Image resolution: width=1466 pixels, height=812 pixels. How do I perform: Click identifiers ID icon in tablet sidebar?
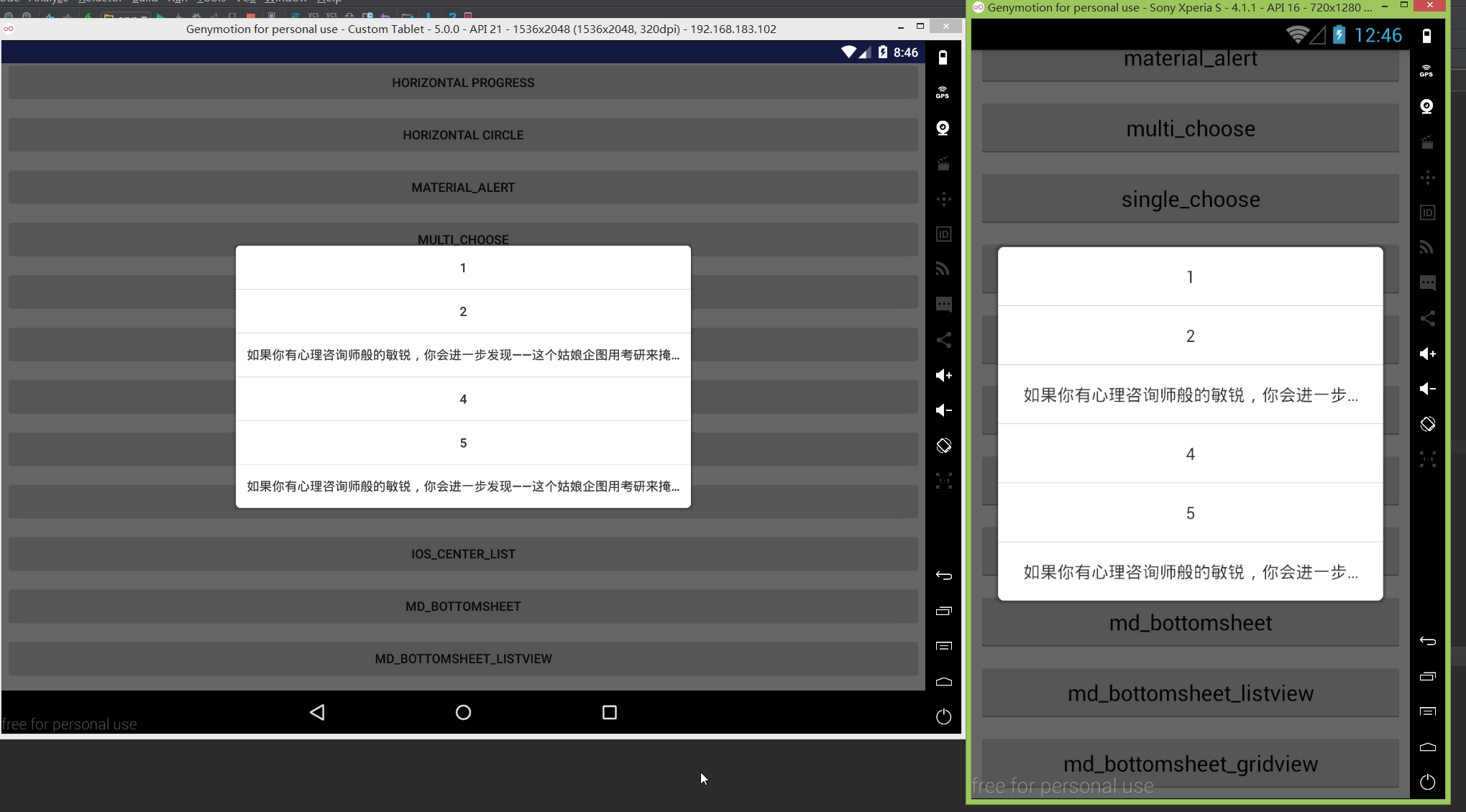[x=943, y=234]
